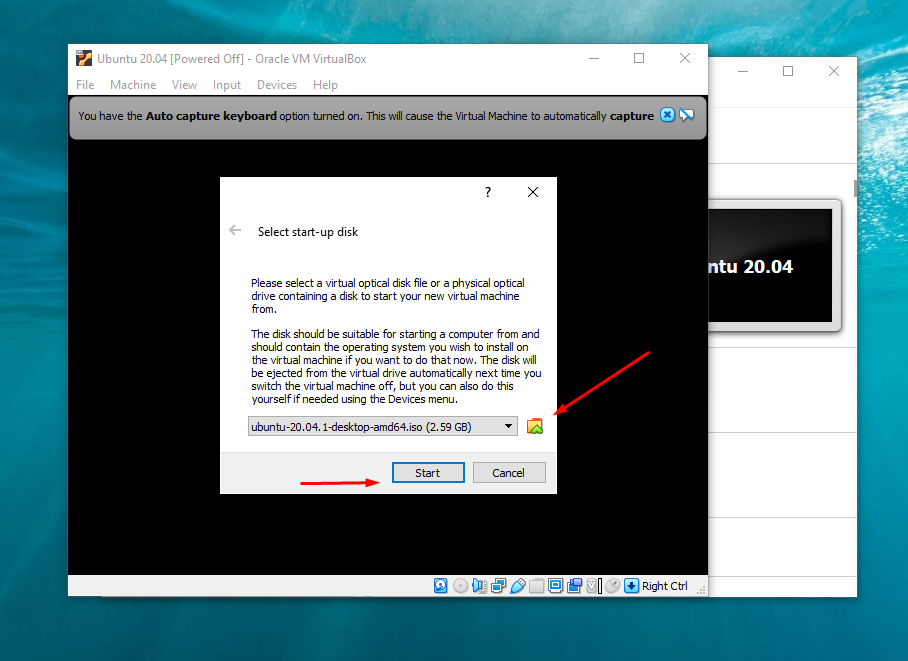Image resolution: width=908 pixels, height=661 pixels.
Task: Click the recording status icon
Action: click(x=575, y=585)
